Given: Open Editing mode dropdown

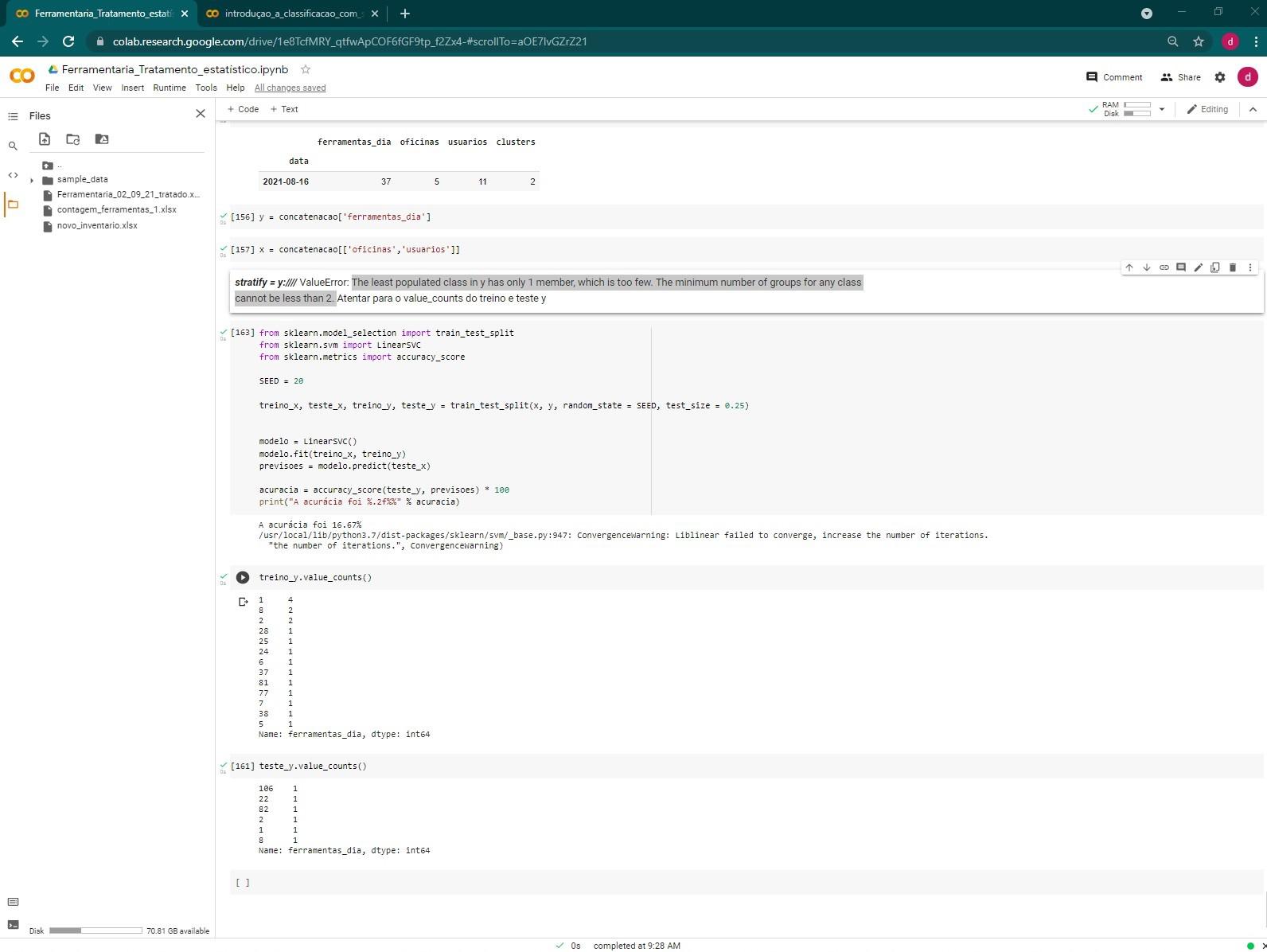Looking at the screenshot, I should pos(1207,109).
